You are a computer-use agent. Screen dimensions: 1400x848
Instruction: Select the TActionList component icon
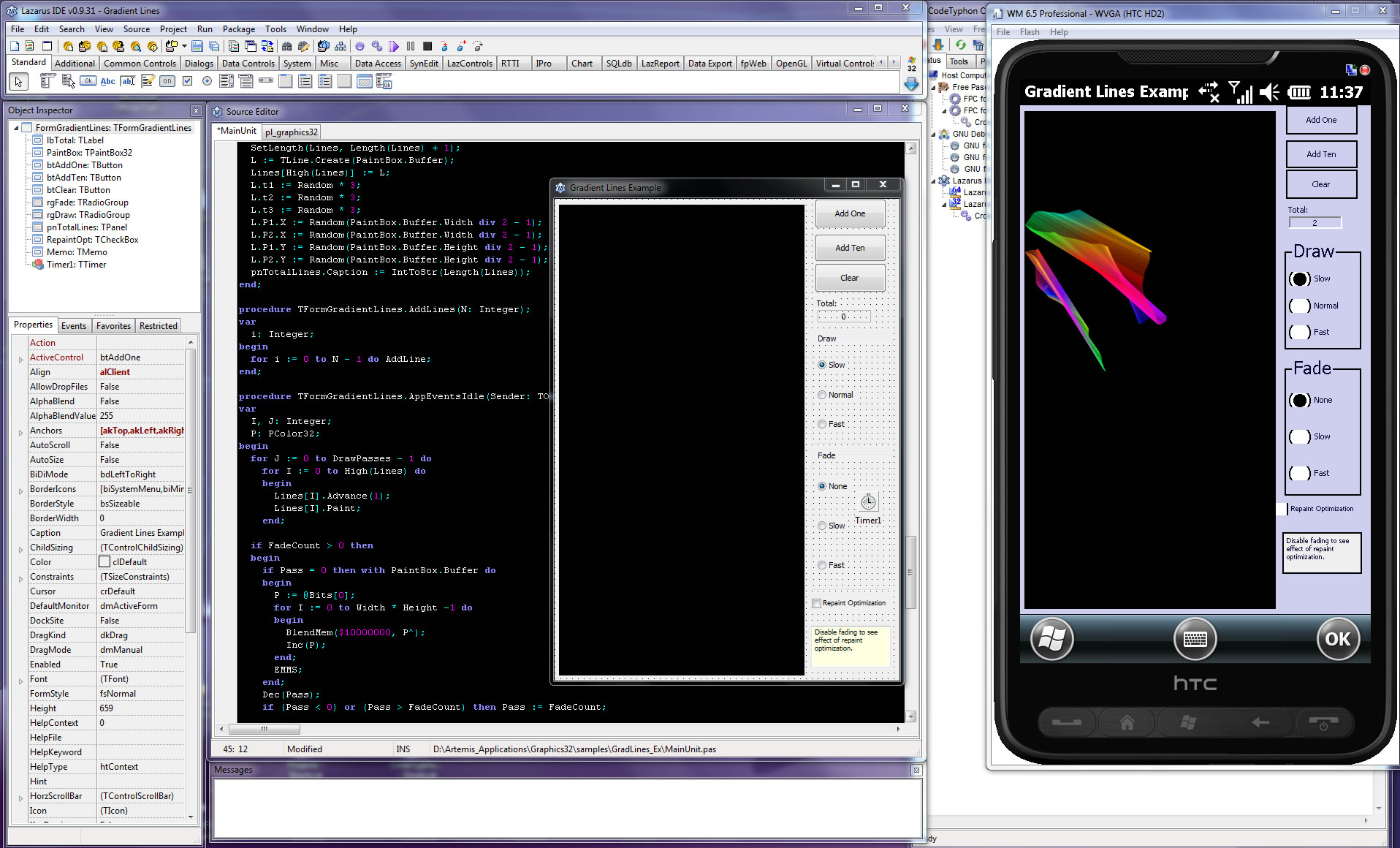click(x=384, y=81)
